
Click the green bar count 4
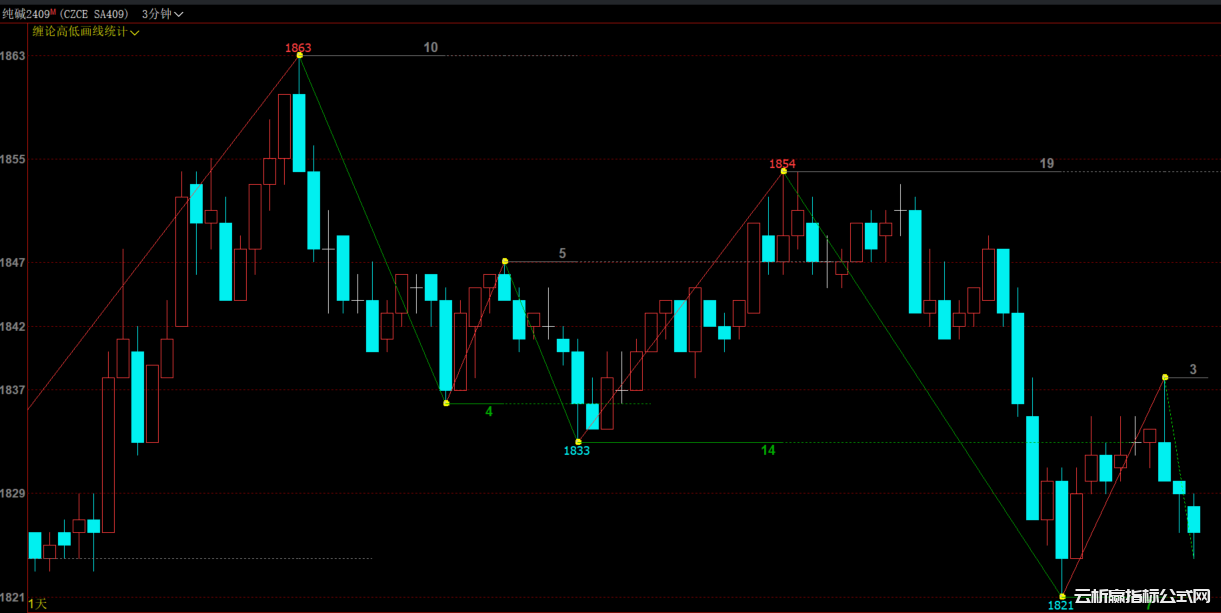[x=489, y=411]
